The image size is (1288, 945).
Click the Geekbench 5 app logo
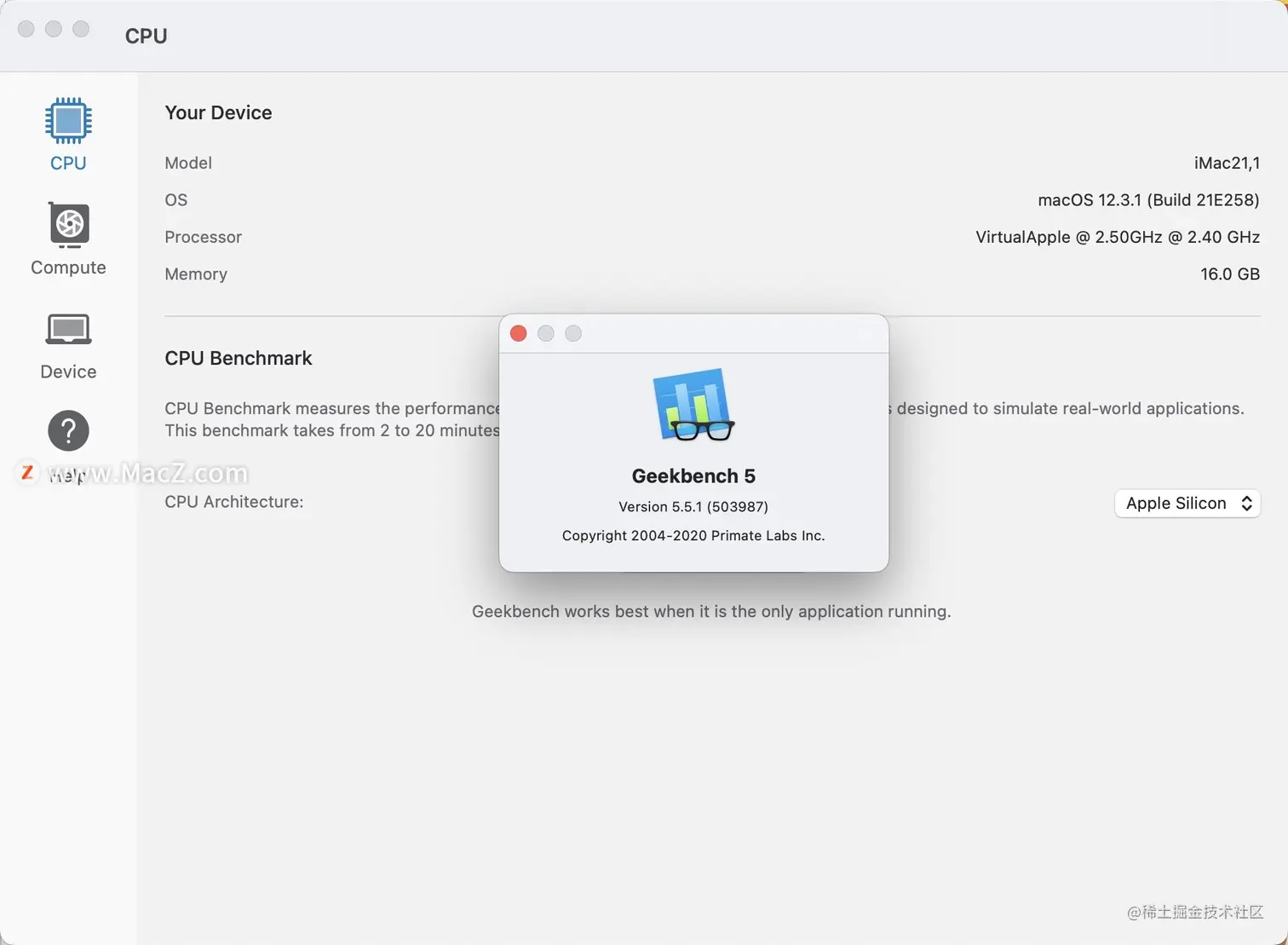(693, 405)
